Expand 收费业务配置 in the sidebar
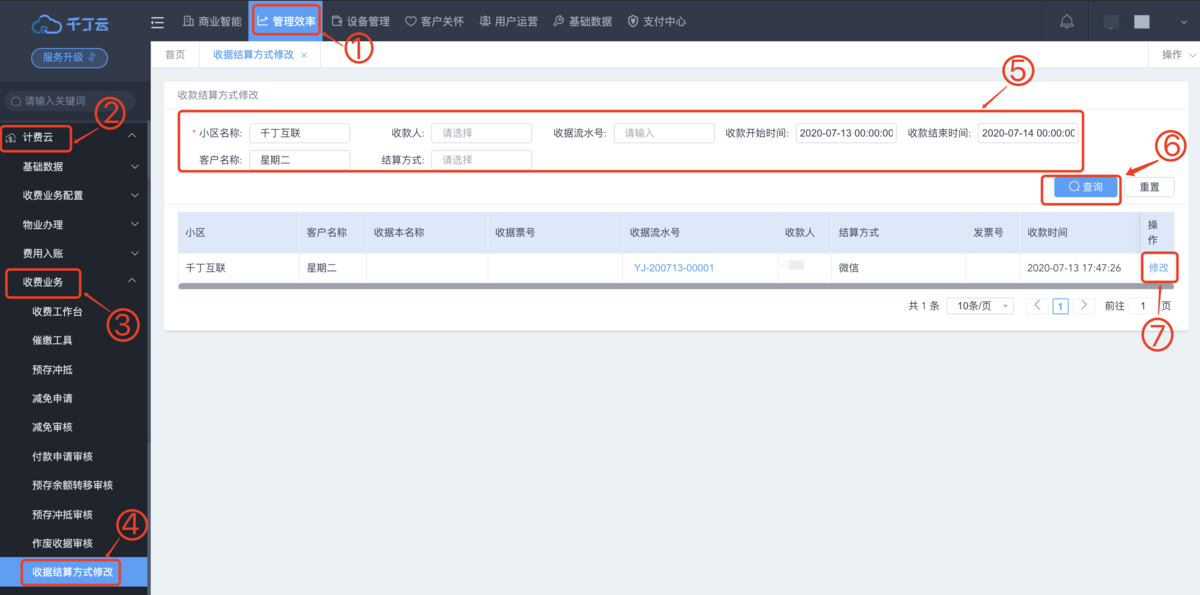Viewport: 1200px width, 595px height. [x=74, y=196]
